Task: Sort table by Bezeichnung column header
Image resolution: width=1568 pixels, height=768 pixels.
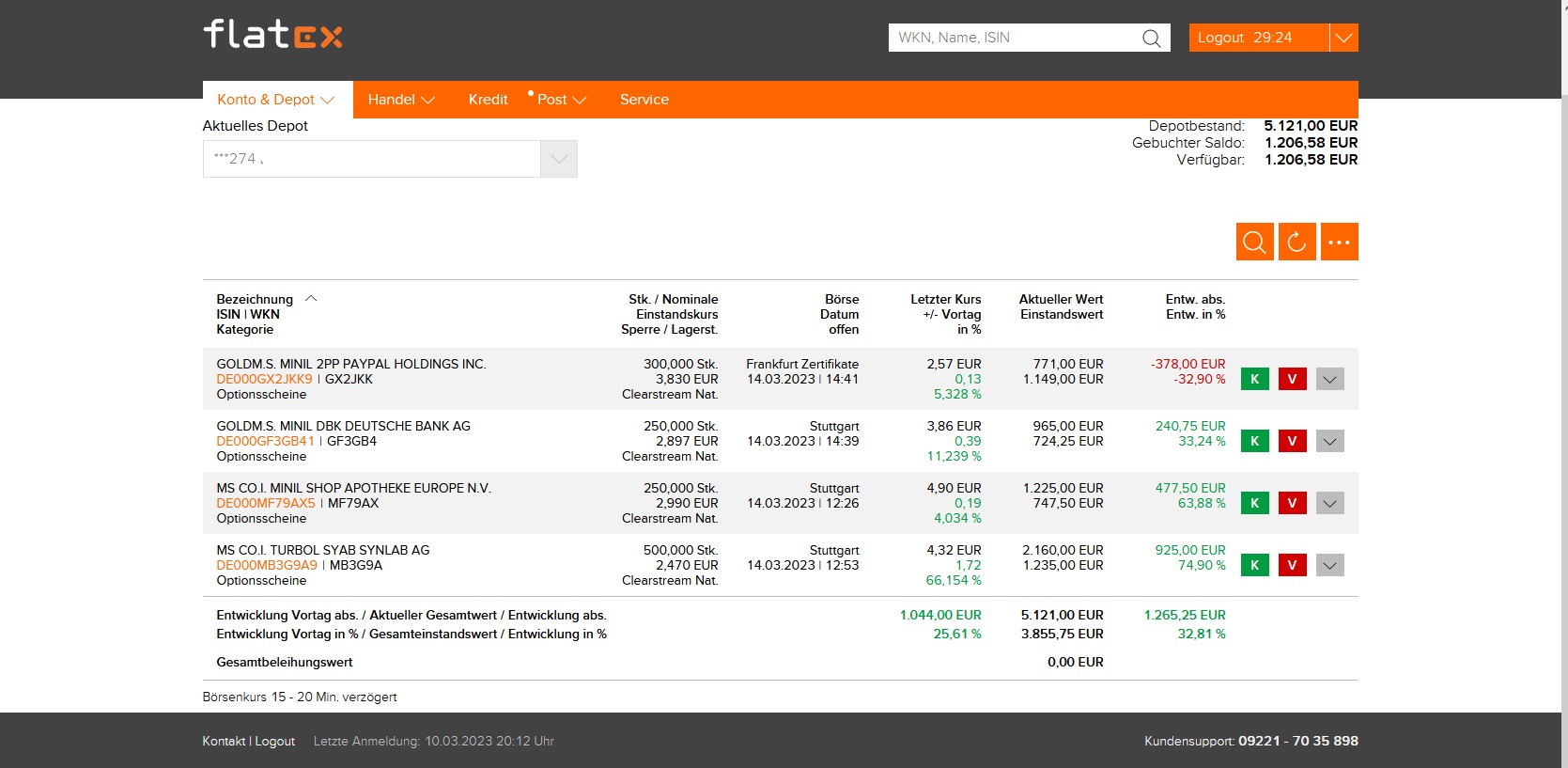Action: (255, 299)
